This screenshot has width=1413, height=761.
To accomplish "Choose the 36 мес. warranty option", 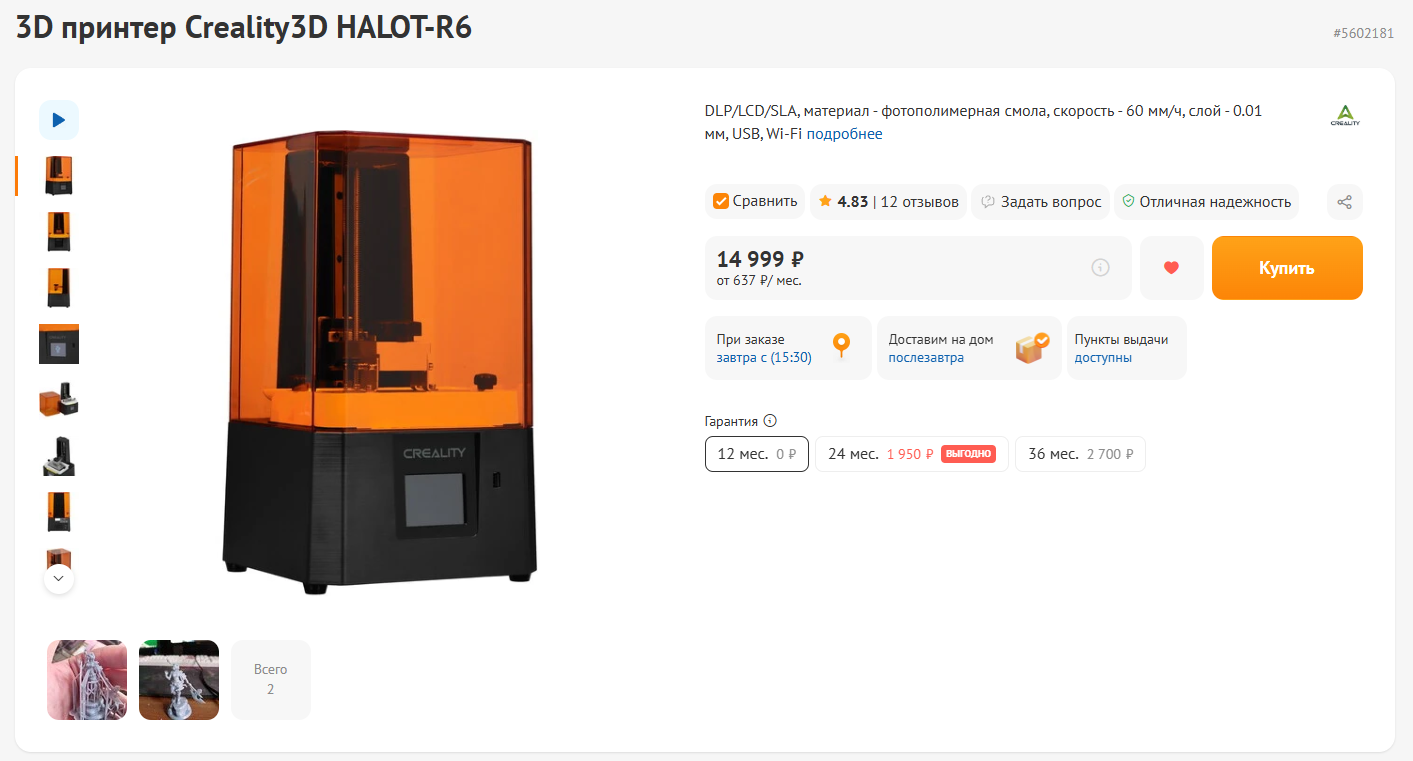I will tap(1080, 454).
